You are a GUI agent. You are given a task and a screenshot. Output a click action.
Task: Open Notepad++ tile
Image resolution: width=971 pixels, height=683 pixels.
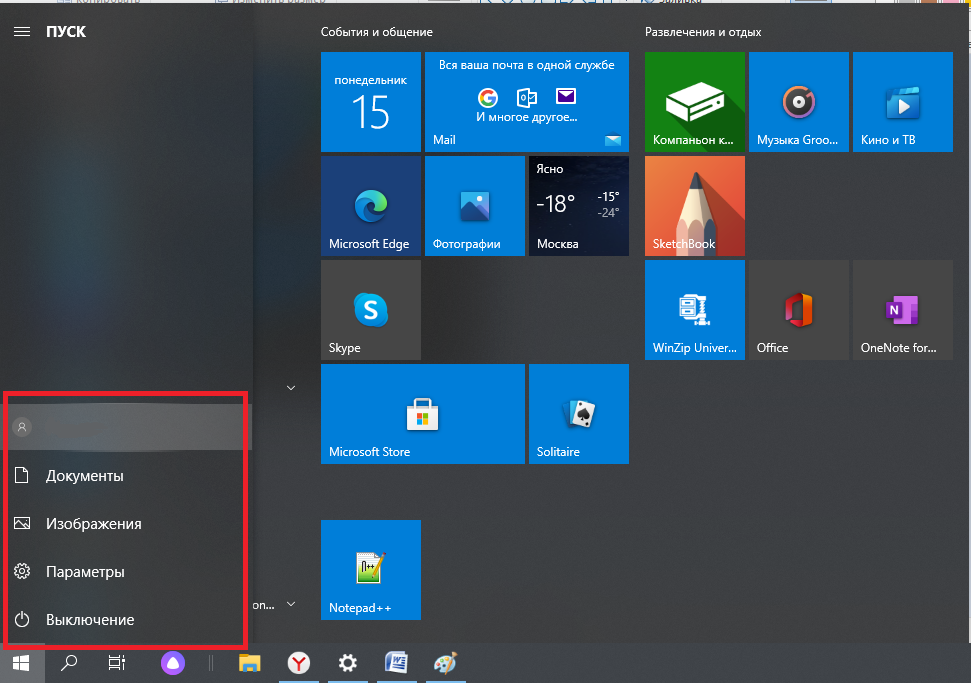[x=371, y=570]
